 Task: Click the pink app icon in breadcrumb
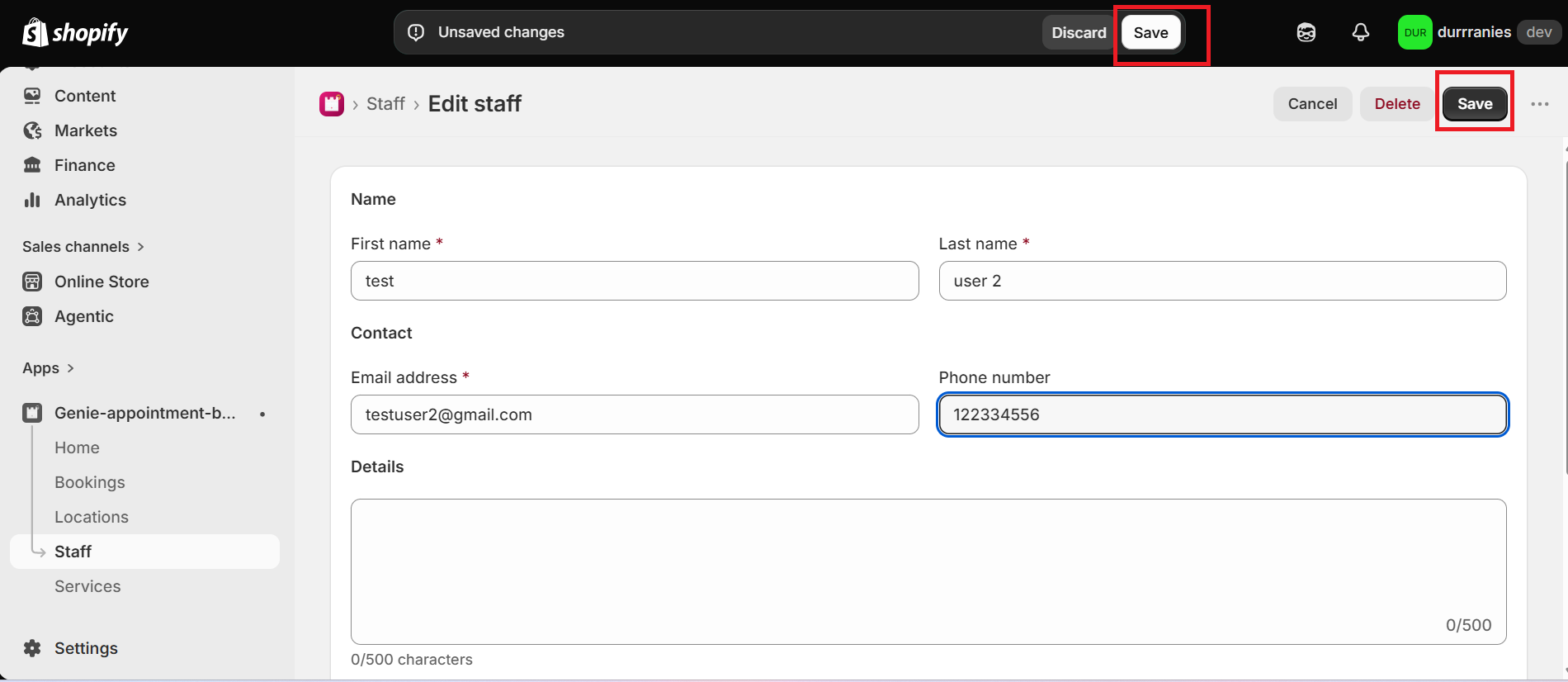pos(332,104)
